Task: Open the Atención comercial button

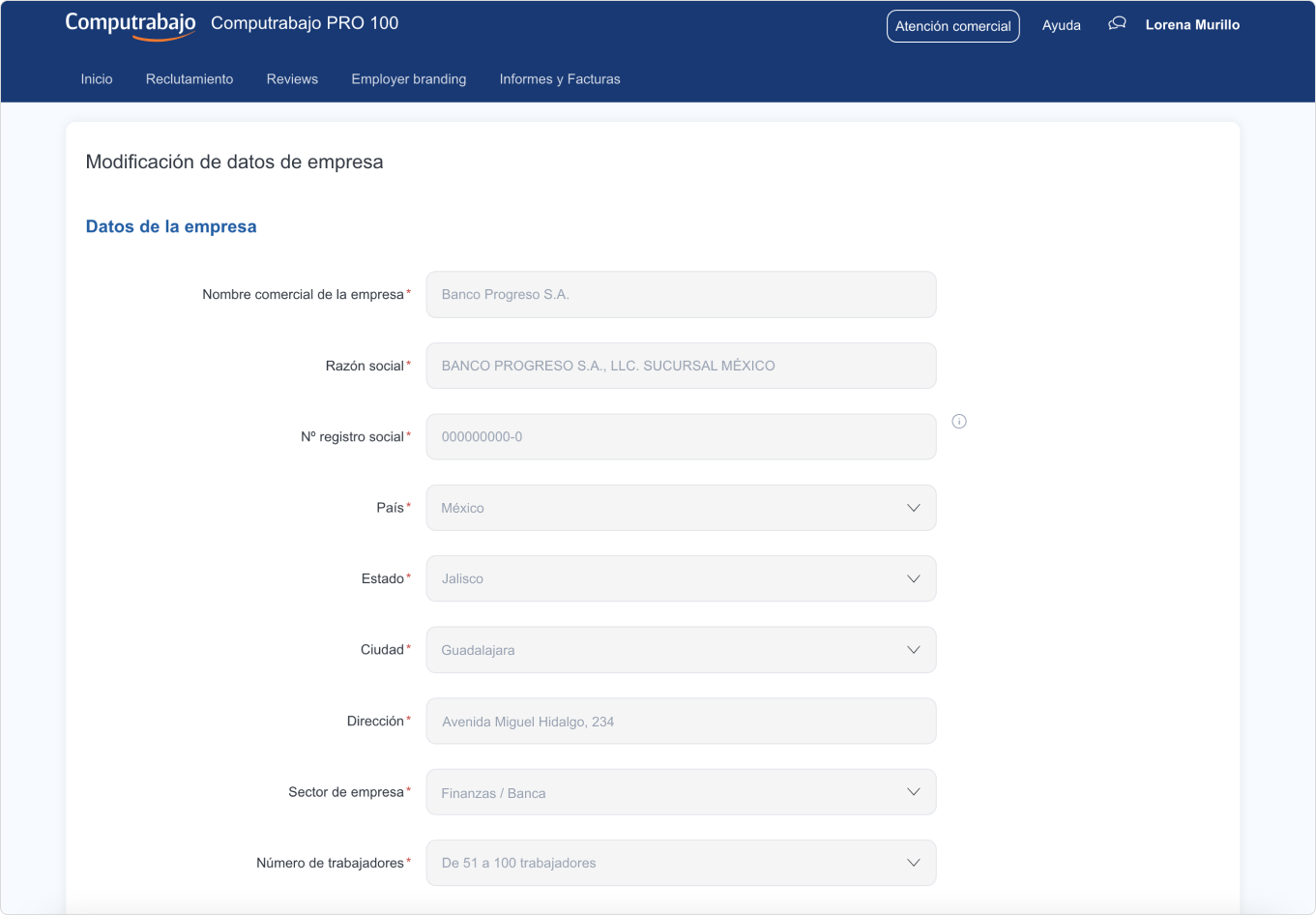Action: coord(952,26)
